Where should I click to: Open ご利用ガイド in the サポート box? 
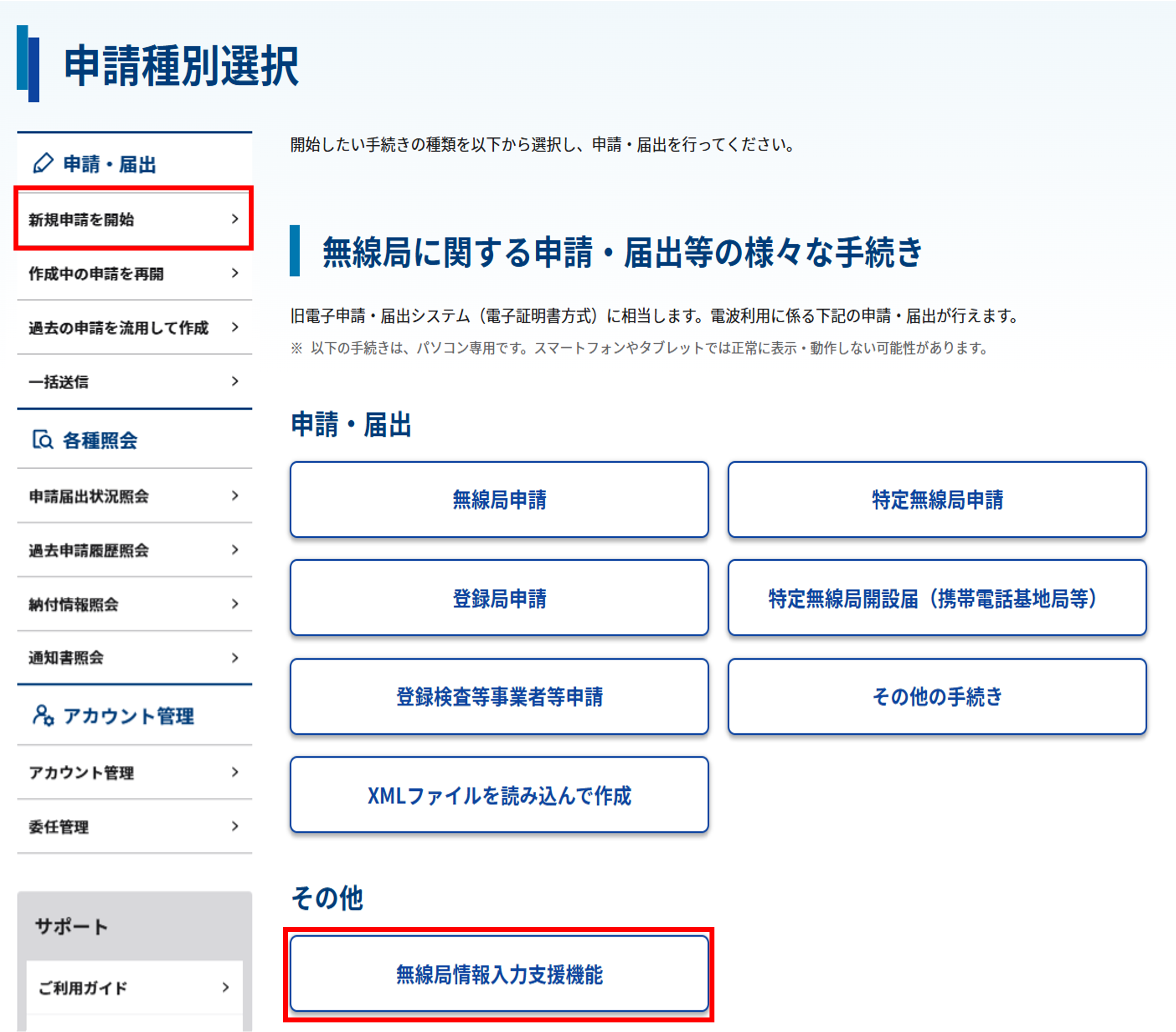pyautogui.click(x=135, y=988)
